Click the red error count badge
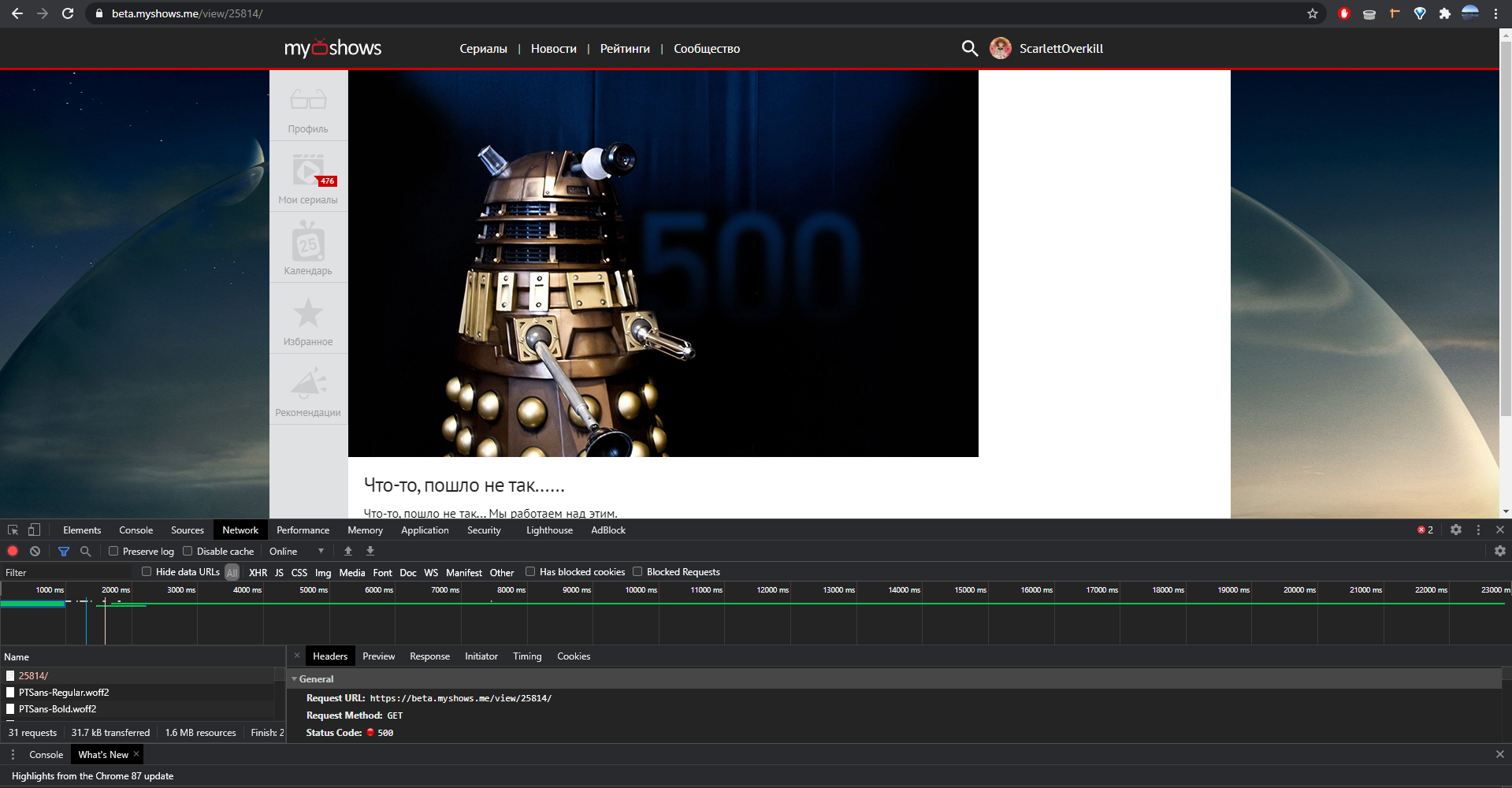This screenshot has height=788, width=1512. (x=1426, y=530)
